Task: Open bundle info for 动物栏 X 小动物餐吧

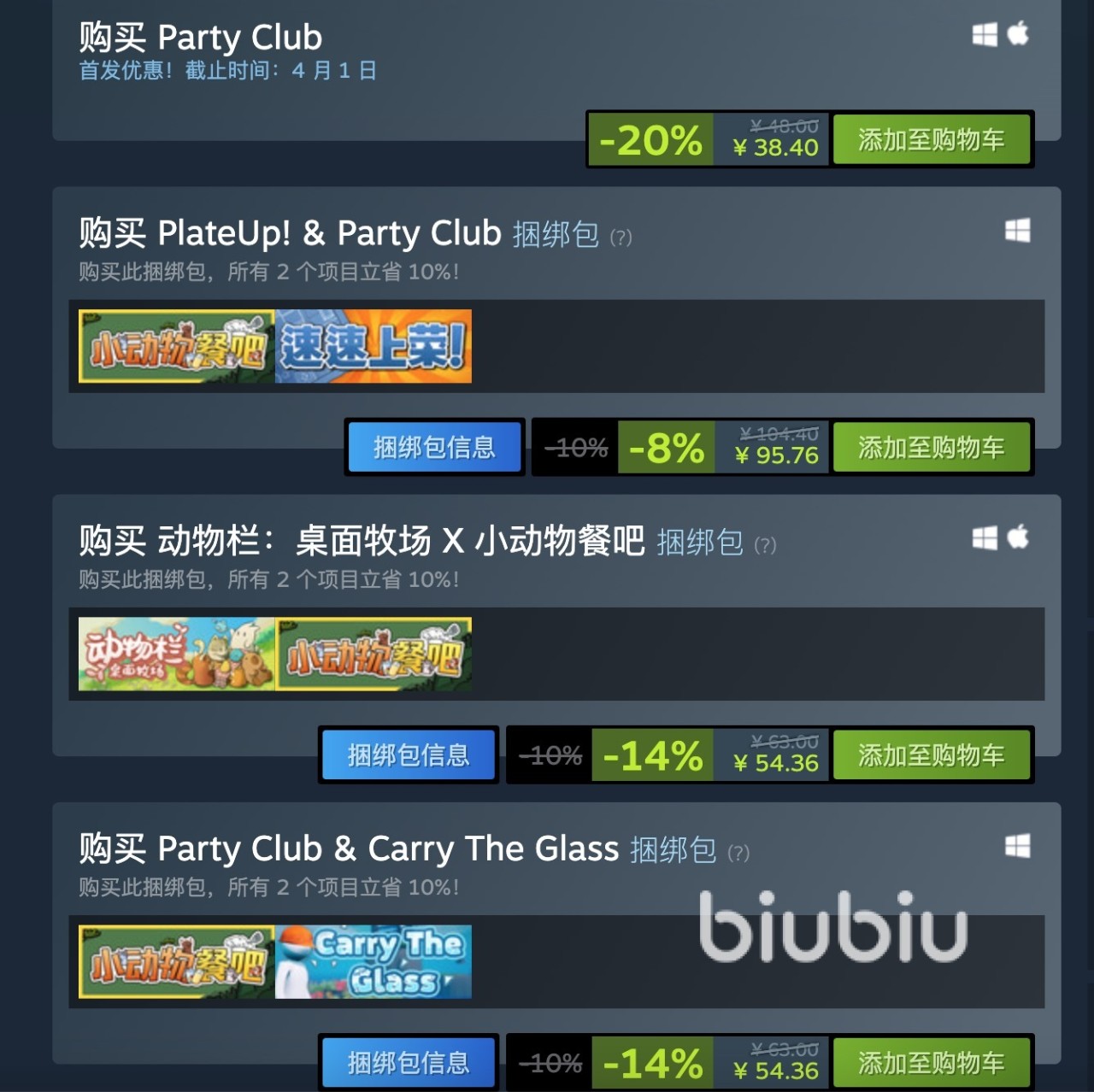Action: [x=409, y=754]
